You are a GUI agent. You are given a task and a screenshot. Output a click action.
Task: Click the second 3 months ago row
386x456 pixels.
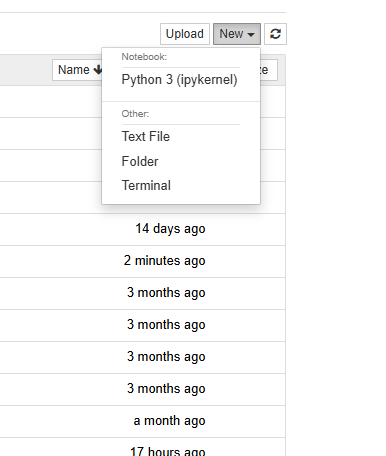[x=143, y=325]
